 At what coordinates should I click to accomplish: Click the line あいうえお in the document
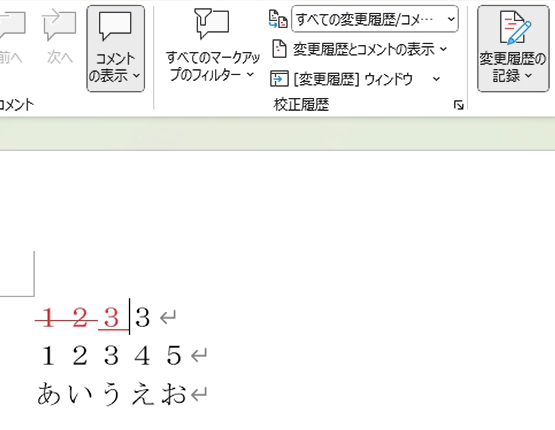pos(112,394)
